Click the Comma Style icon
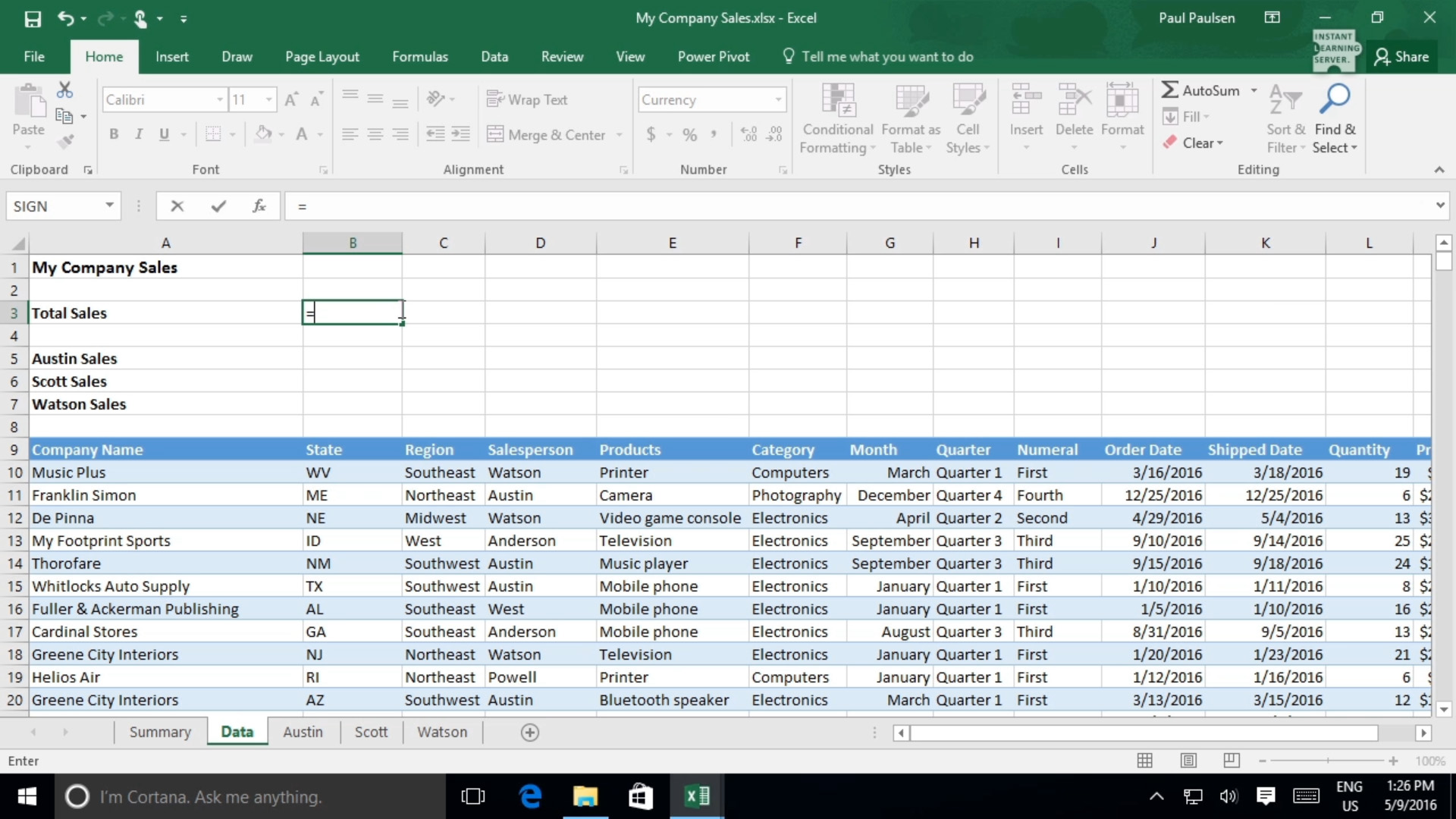This screenshot has width=1456, height=819. click(714, 135)
